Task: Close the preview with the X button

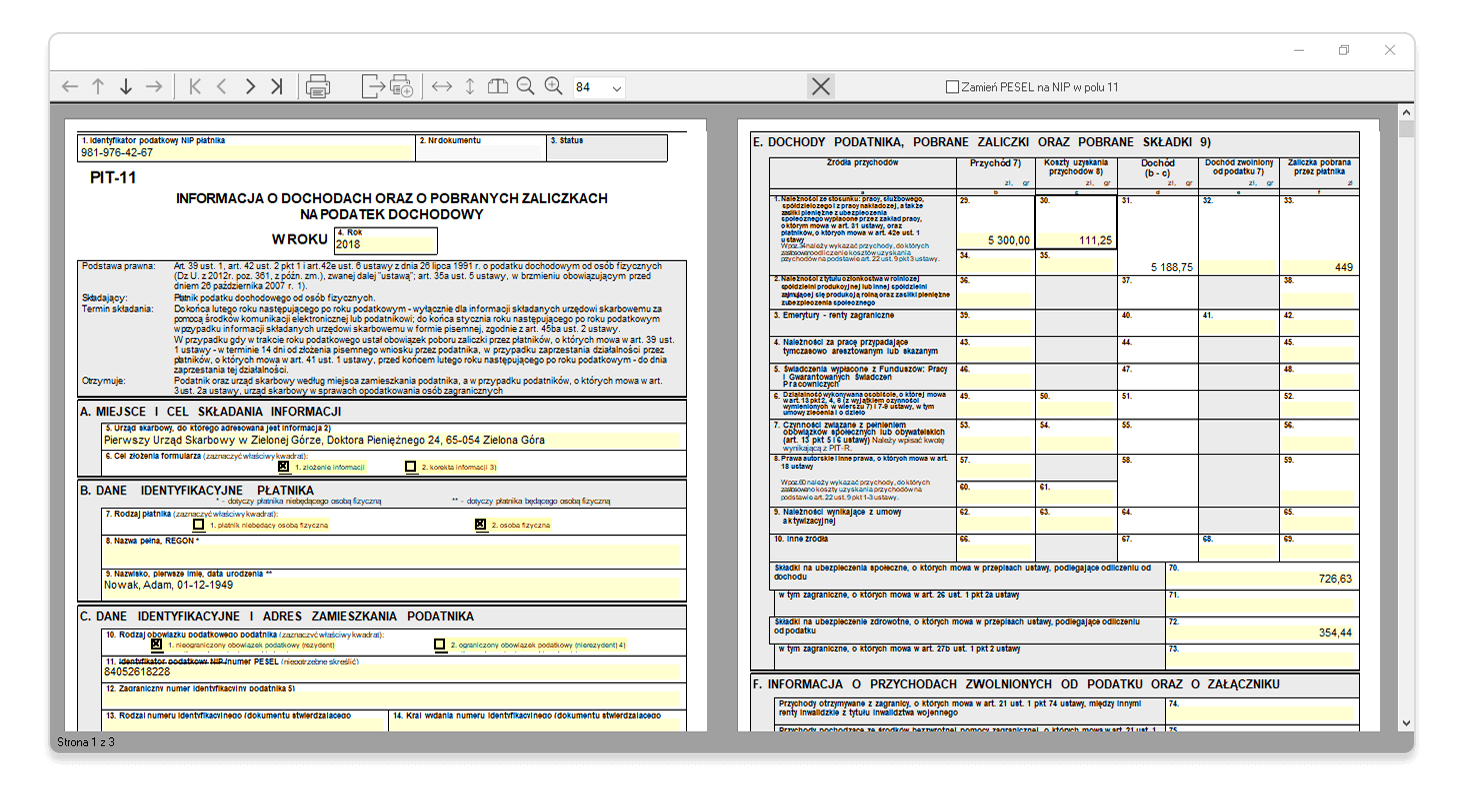Action: click(x=821, y=87)
